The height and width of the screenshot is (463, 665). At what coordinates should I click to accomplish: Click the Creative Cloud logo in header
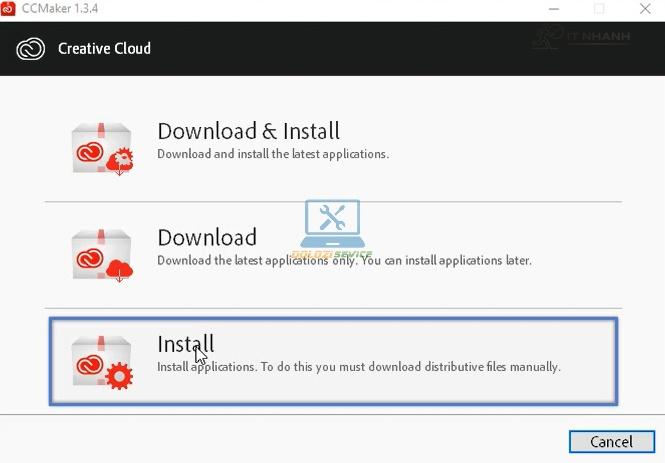pyautogui.click(x=31, y=48)
